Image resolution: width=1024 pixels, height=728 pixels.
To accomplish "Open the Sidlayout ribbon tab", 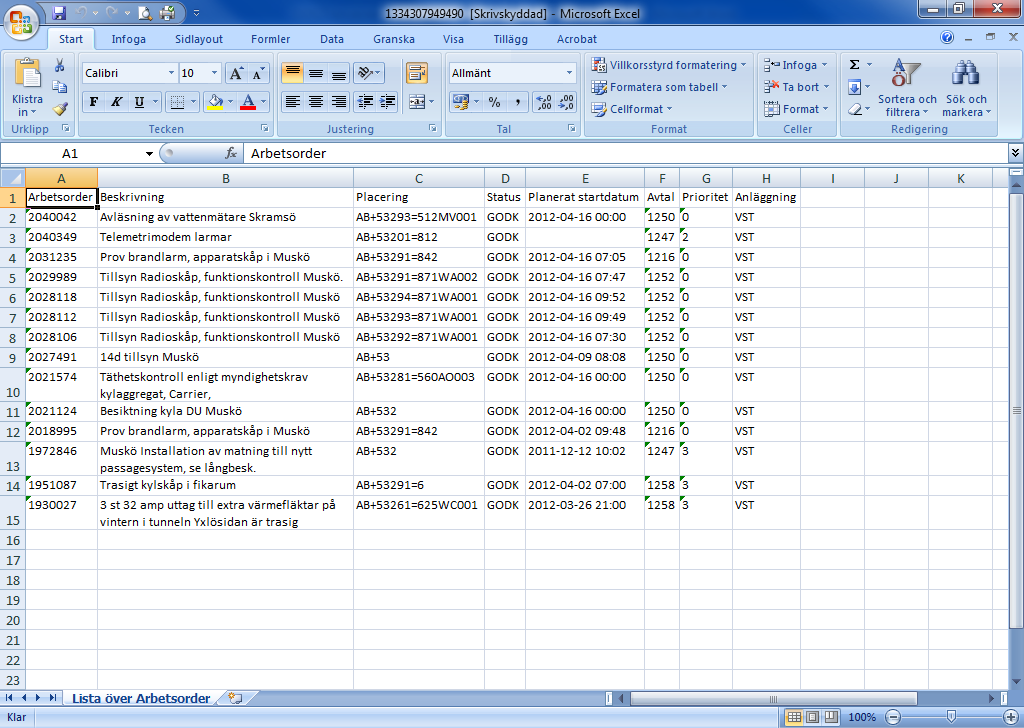I will tap(199, 39).
